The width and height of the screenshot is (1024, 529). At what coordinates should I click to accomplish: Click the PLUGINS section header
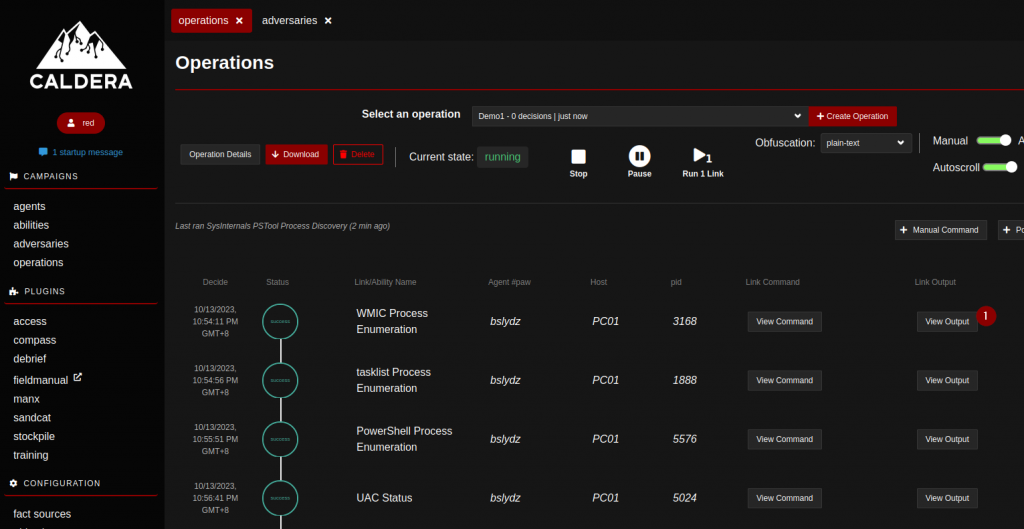coord(44,291)
